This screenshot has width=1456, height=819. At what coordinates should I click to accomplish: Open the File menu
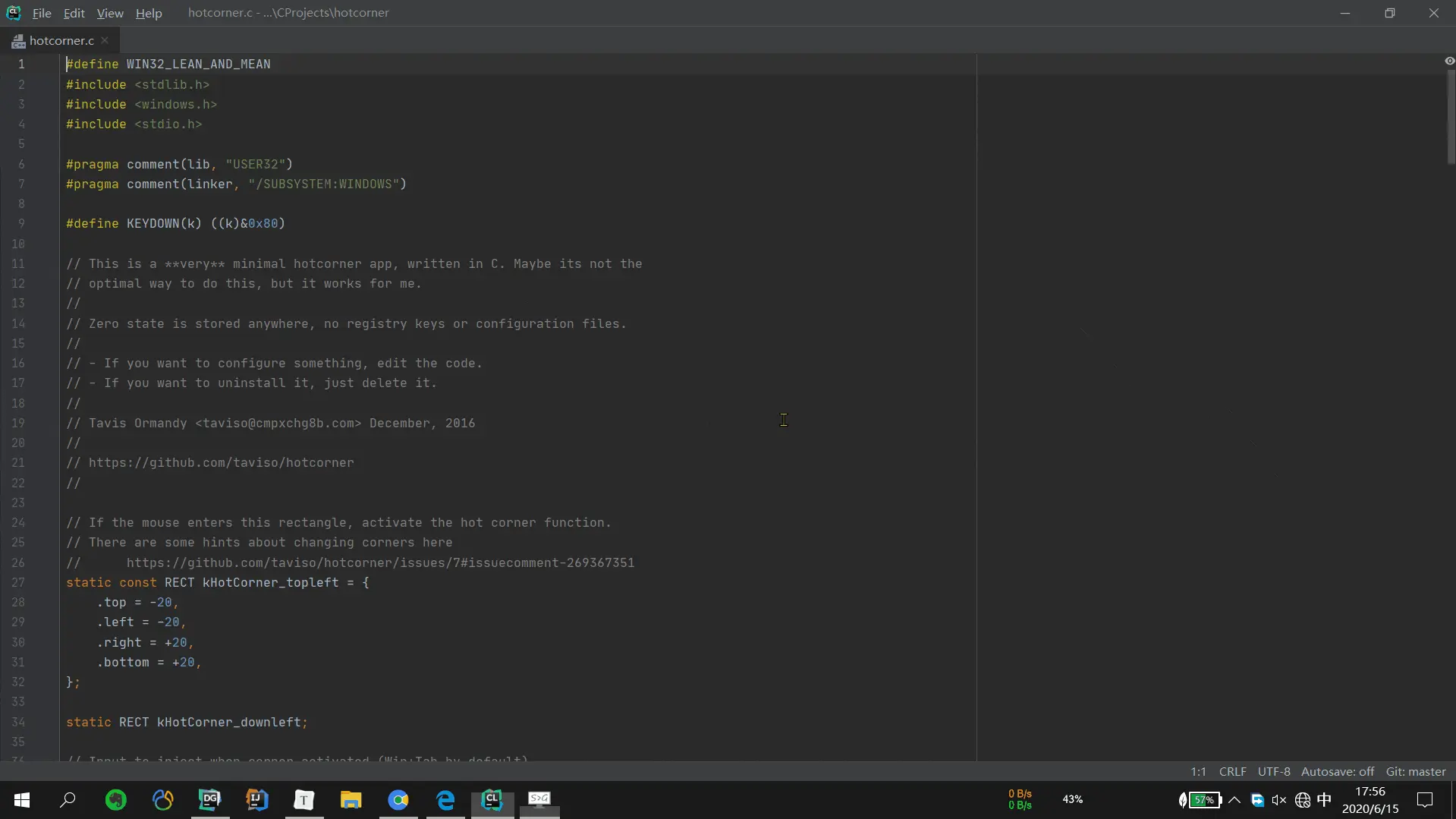(x=42, y=13)
